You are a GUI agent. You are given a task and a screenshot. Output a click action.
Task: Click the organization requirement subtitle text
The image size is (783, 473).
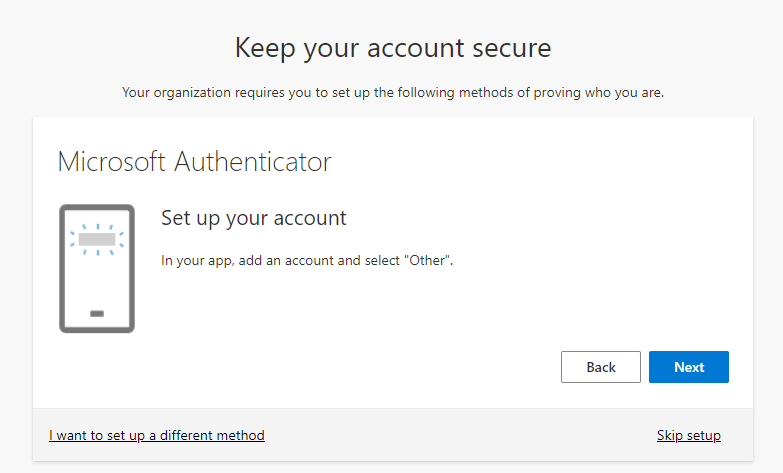(x=393, y=93)
